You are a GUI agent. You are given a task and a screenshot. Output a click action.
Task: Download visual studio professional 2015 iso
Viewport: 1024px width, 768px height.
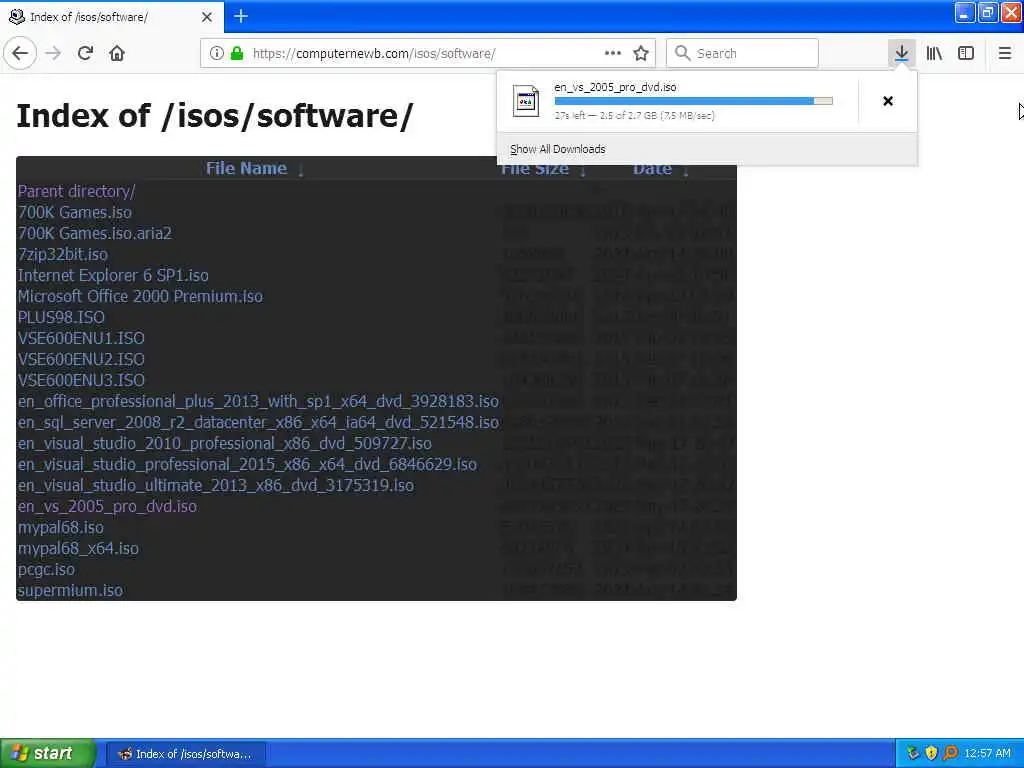pyautogui.click(x=247, y=464)
